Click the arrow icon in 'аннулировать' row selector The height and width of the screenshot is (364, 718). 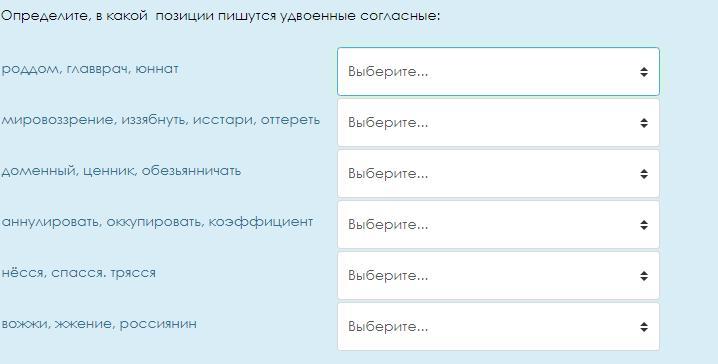(644, 225)
